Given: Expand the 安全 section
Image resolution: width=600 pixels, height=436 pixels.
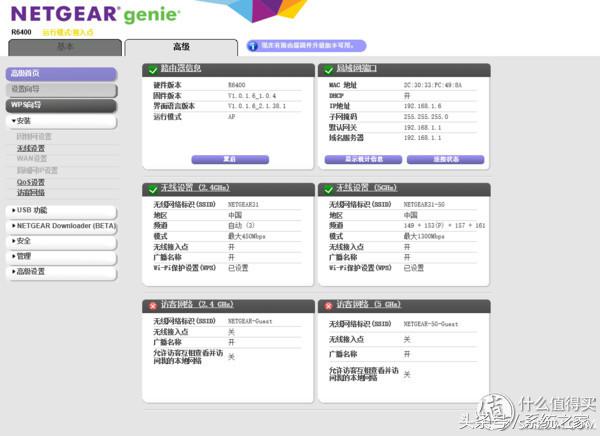Looking at the screenshot, I should click(x=61, y=241).
